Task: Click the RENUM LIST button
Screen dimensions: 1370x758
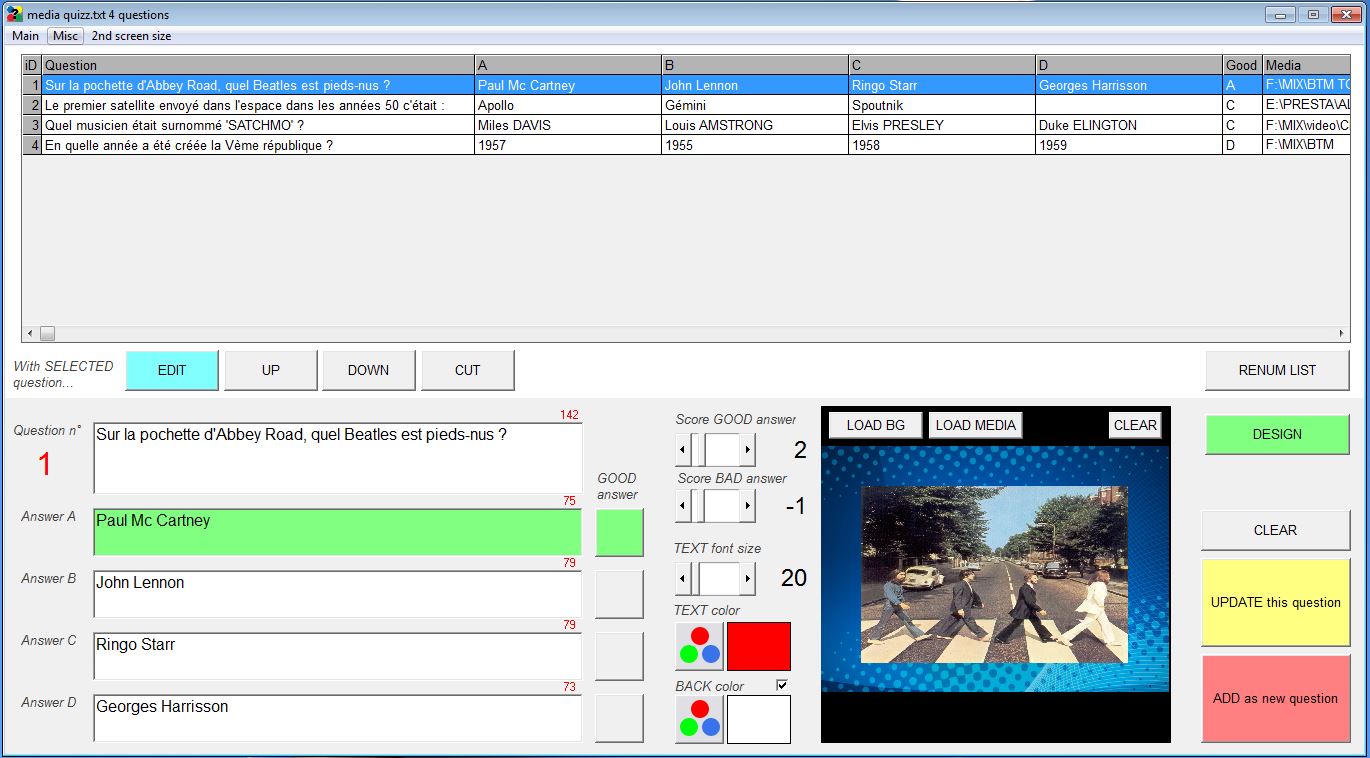Action: point(1277,370)
